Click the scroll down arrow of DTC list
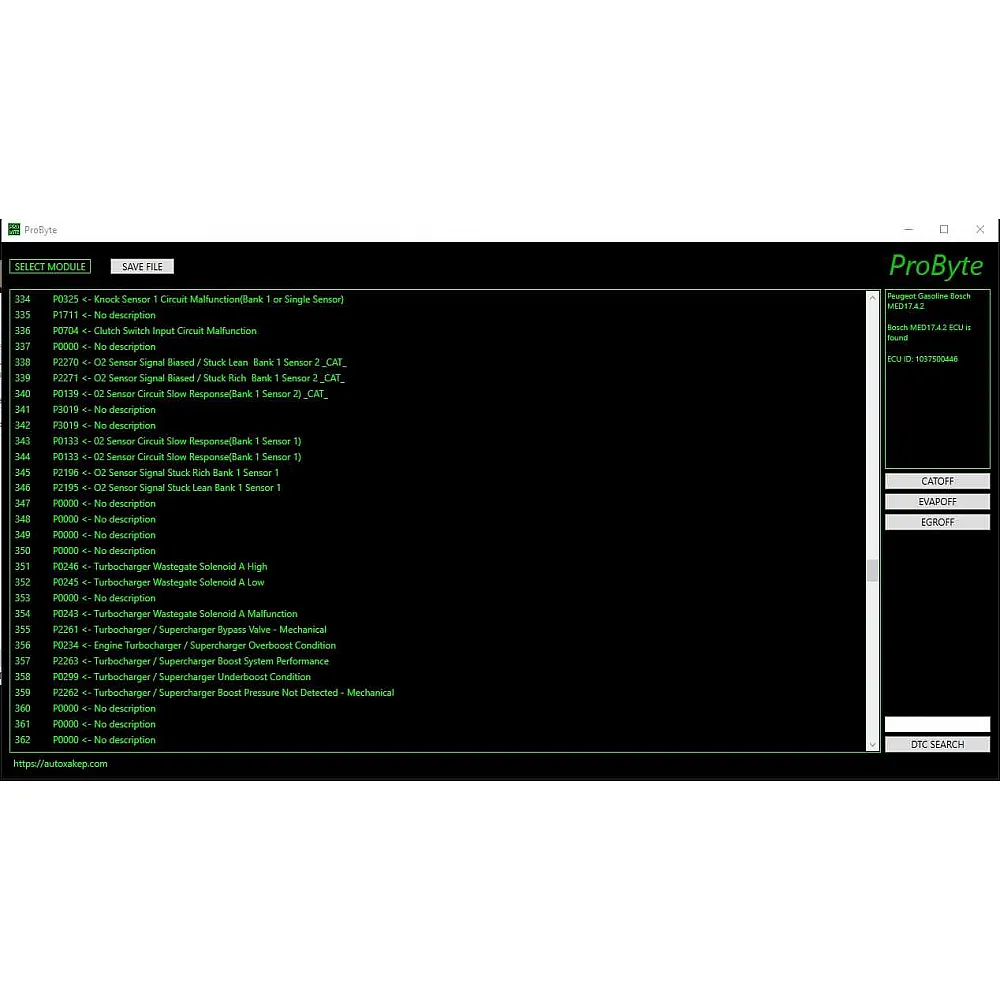 [872, 744]
